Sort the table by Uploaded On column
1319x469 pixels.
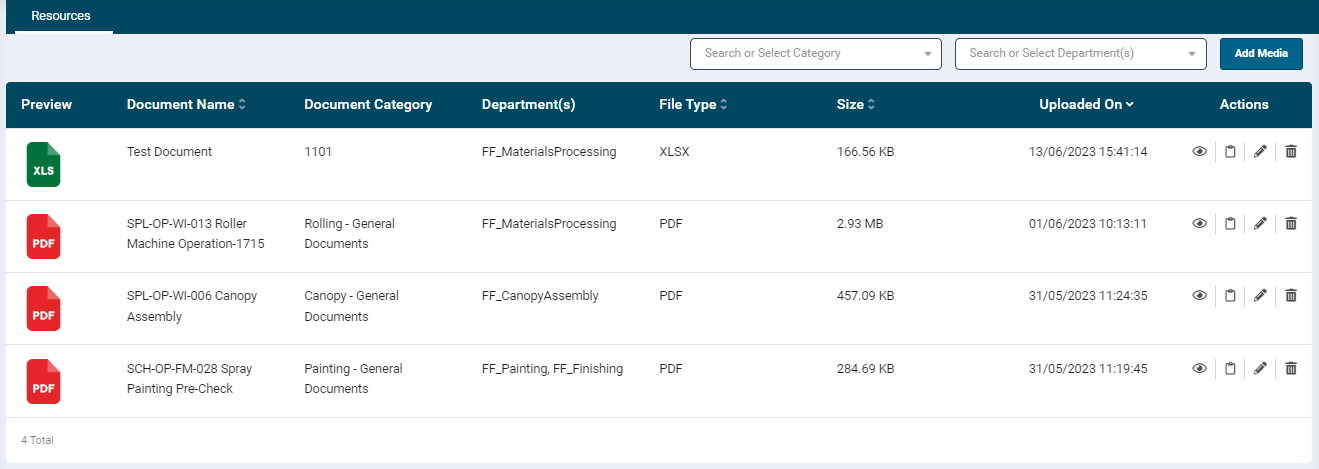point(1086,105)
